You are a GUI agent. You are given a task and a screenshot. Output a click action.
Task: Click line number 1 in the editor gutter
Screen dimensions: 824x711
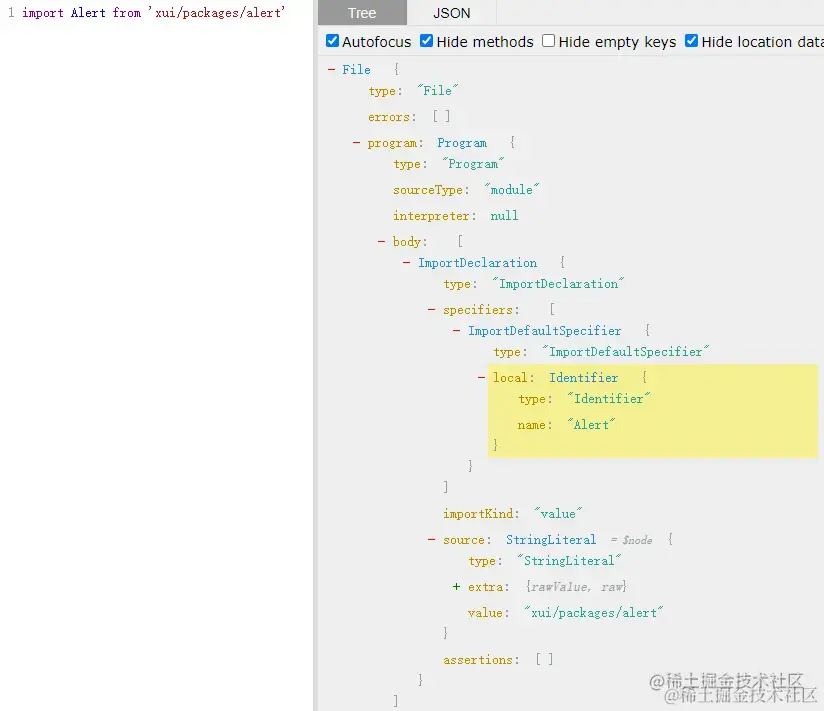[x=11, y=13]
